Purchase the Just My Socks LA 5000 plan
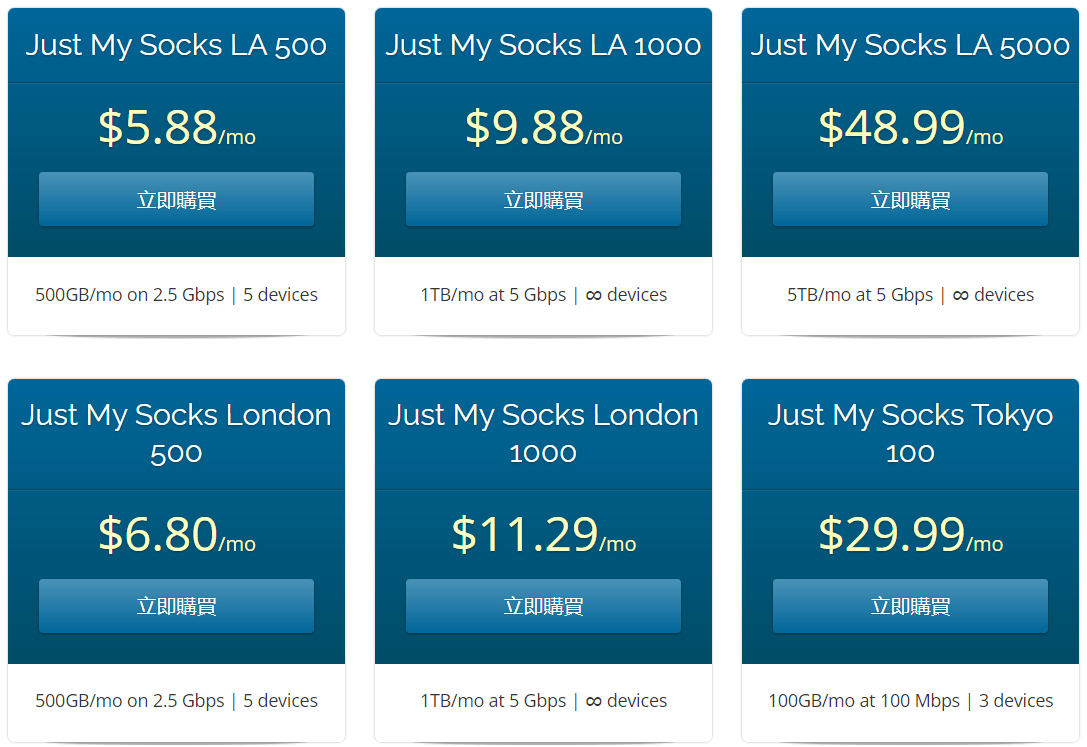Screen dimensions: 1087x747 (x=910, y=199)
